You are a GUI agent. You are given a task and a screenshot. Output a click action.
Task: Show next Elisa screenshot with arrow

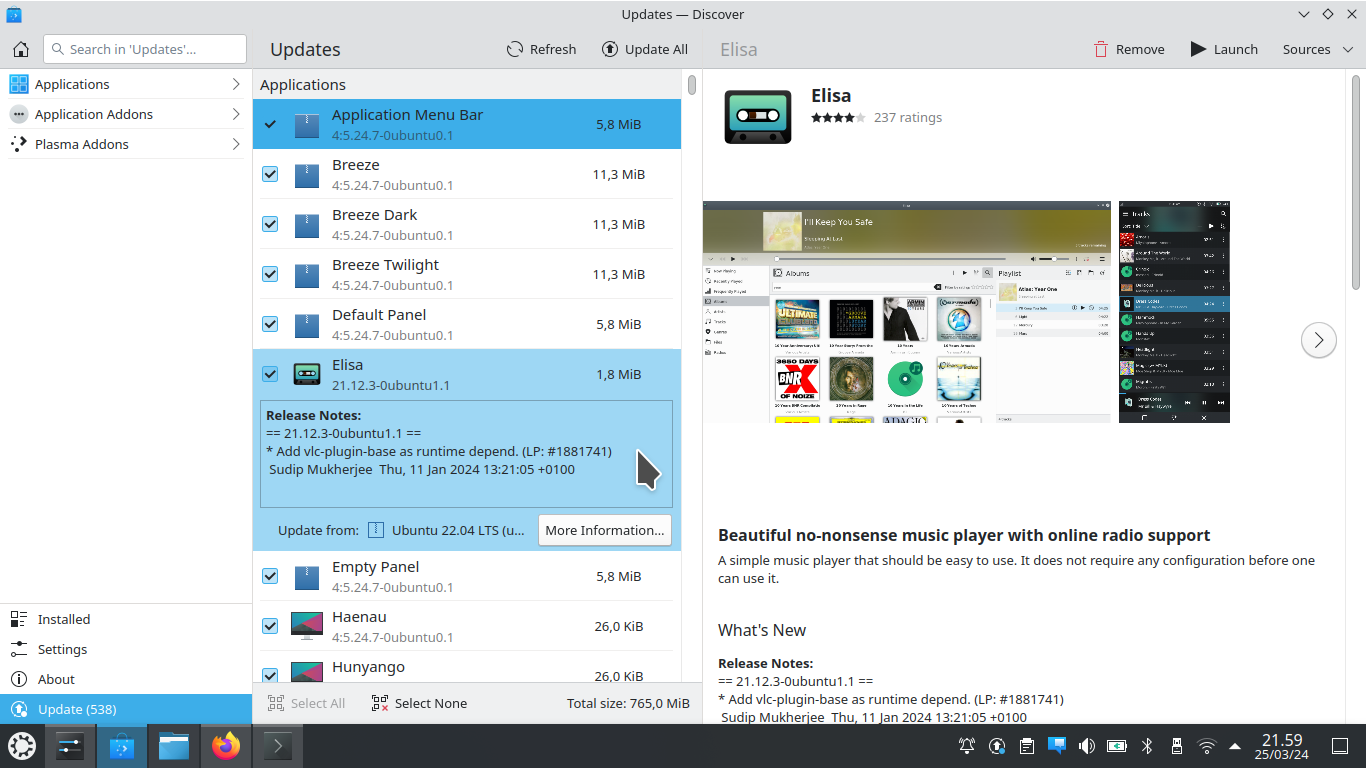point(1318,340)
